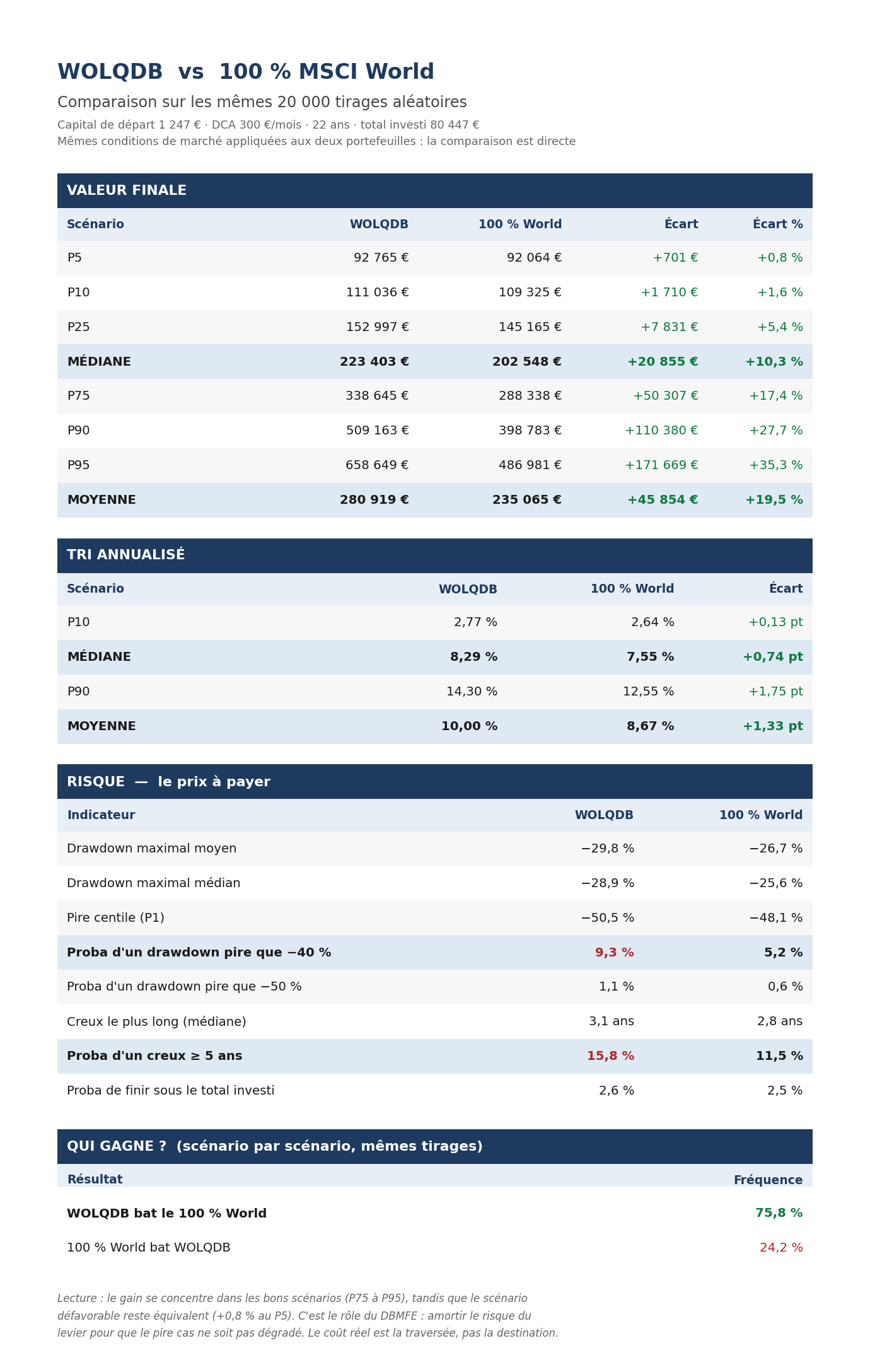
Task: Select the "Proba d'un creux ≥ 5 ans" label
Action: click(x=154, y=1056)
